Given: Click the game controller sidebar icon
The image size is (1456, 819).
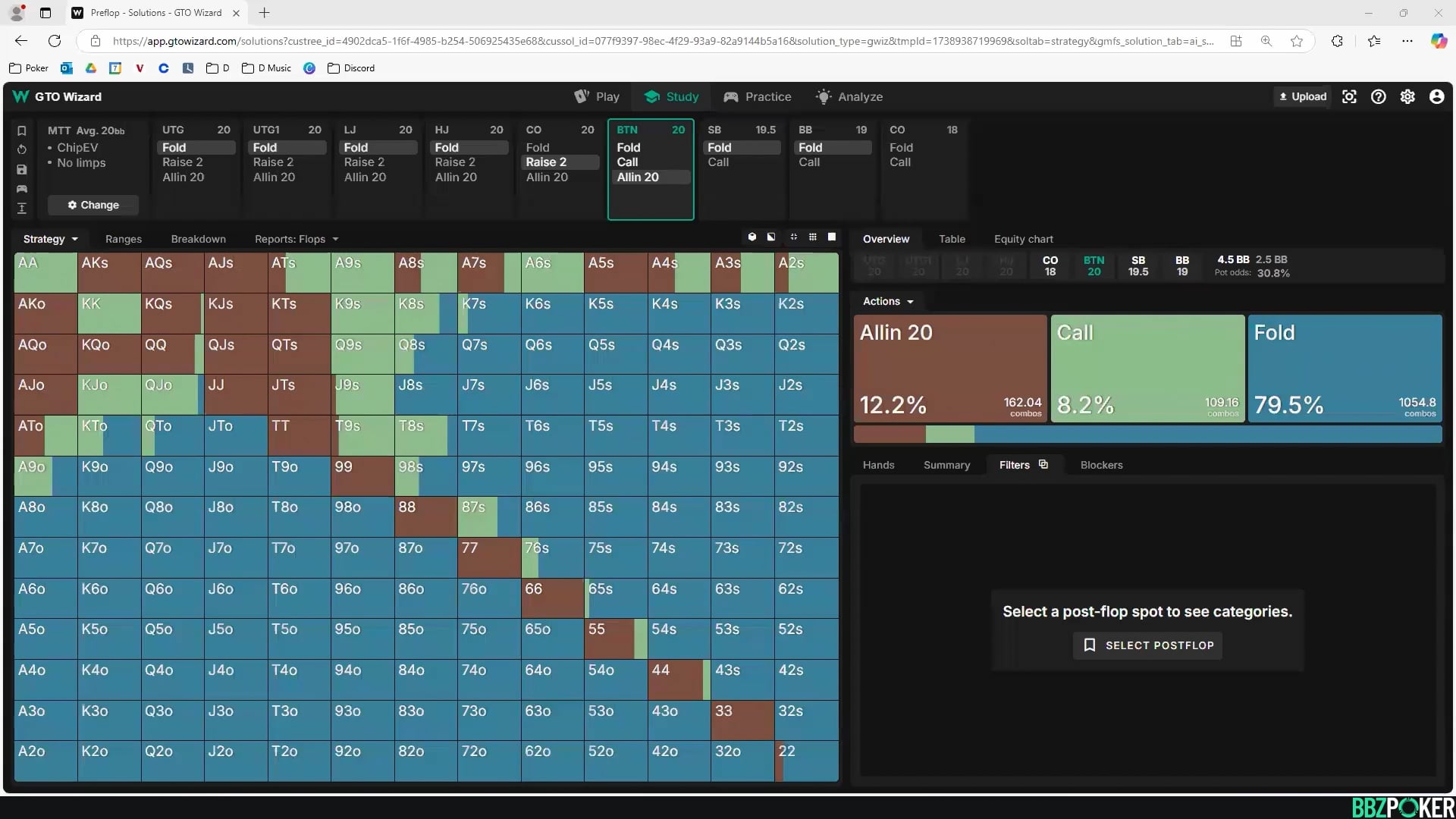Looking at the screenshot, I should click(22, 188).
